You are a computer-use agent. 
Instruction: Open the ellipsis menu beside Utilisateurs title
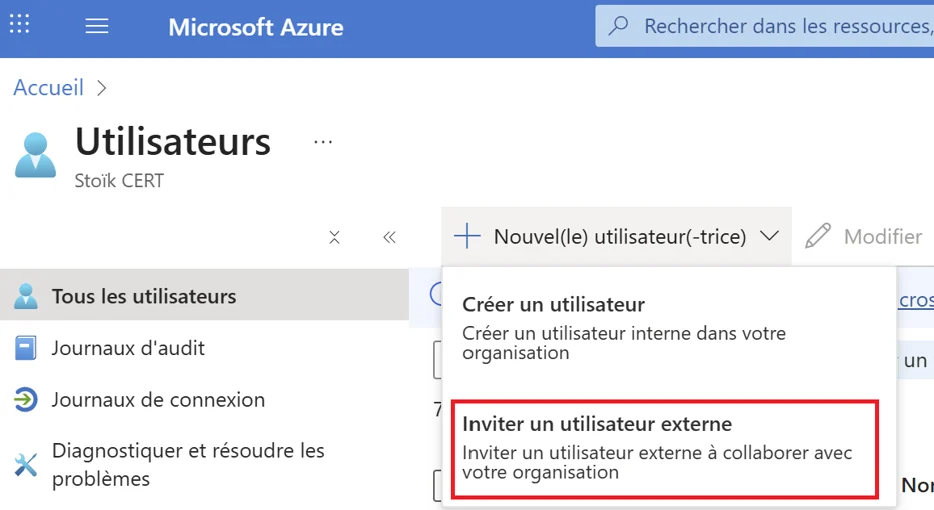(x=323, y=143)
